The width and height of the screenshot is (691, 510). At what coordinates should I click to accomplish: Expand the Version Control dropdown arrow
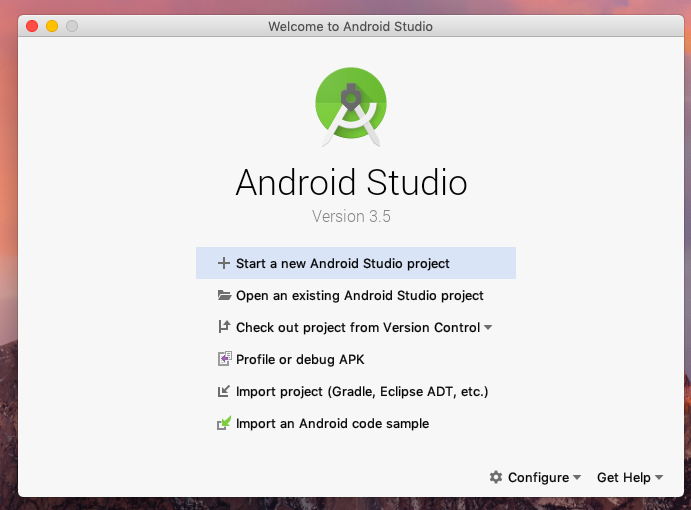[488, 328]
